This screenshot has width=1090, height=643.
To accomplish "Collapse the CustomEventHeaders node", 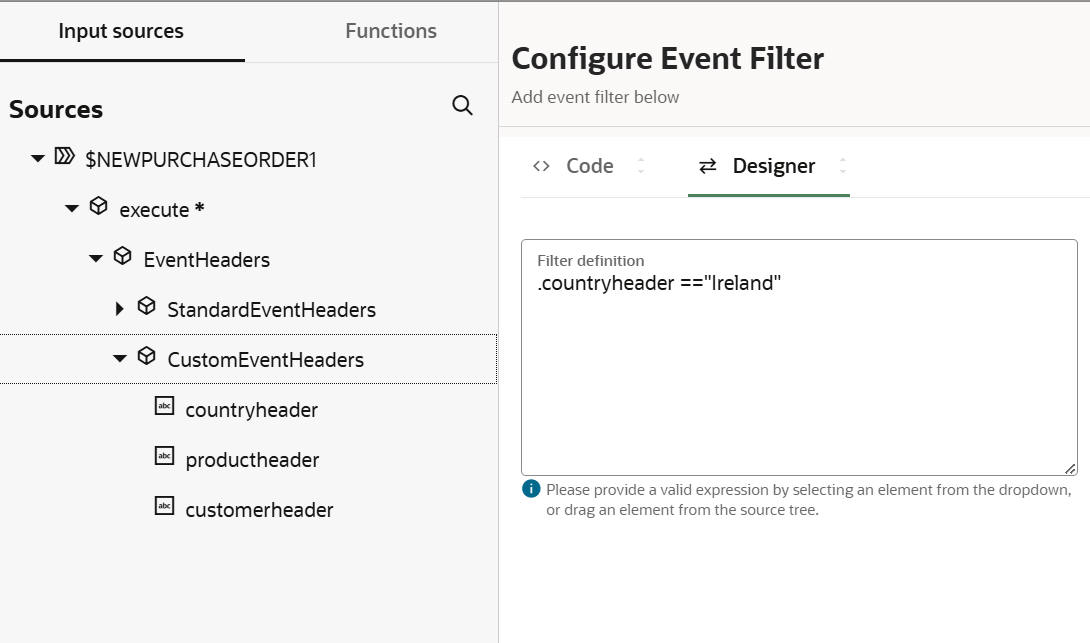I will (x=120, y=358).
